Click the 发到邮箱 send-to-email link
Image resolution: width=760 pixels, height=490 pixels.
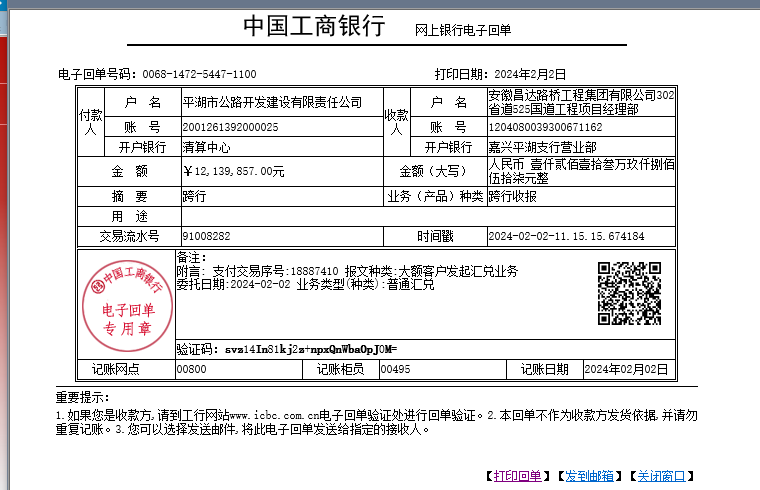point(590,475)
